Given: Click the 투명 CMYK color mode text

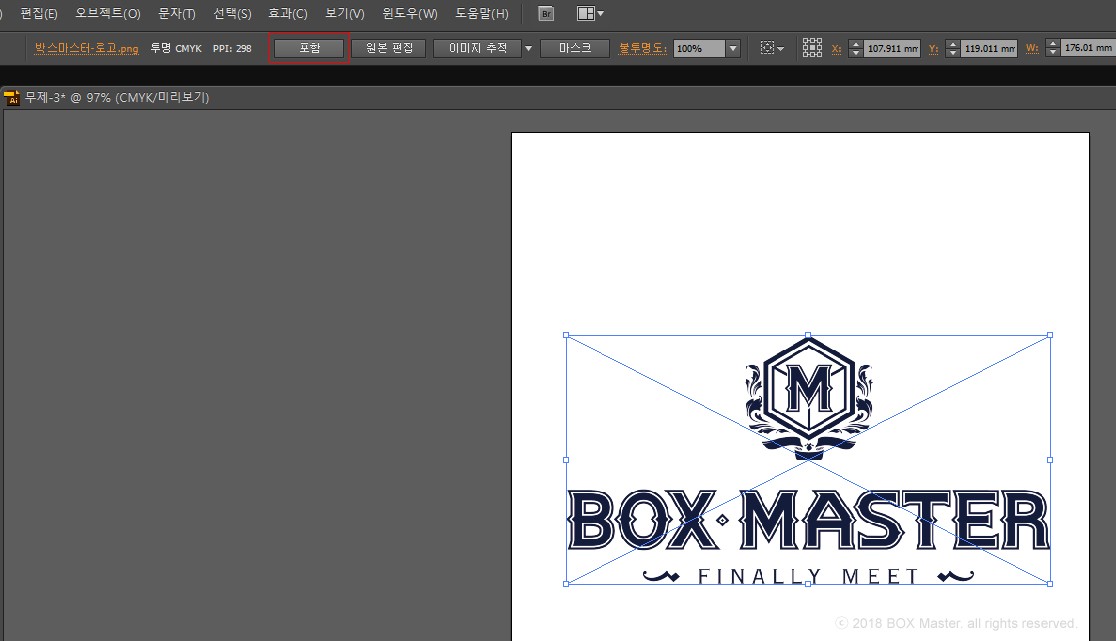Looking at the screenshot, I should [x=176, y=48].
